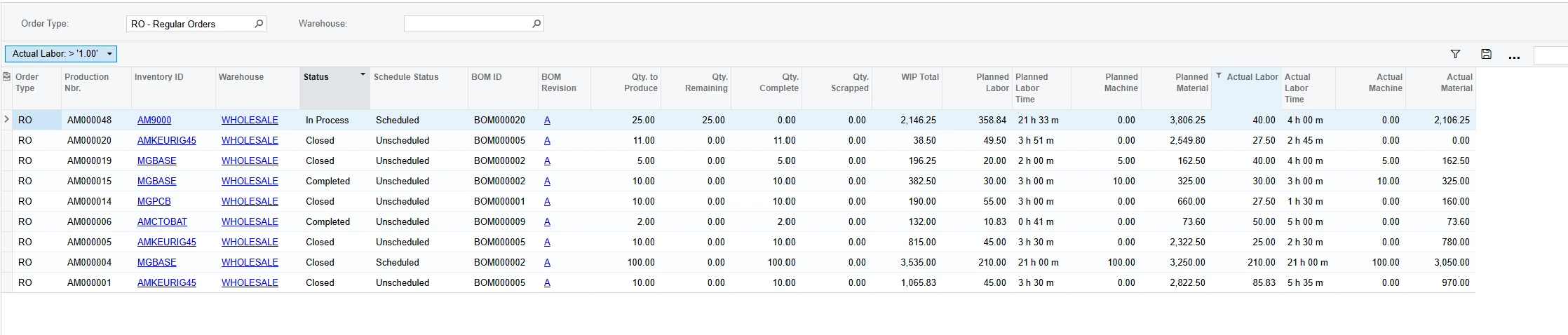Screen dimensions: 1568x335
Task: Click the grid filter funnel icon
Action: click(1455, 54)
